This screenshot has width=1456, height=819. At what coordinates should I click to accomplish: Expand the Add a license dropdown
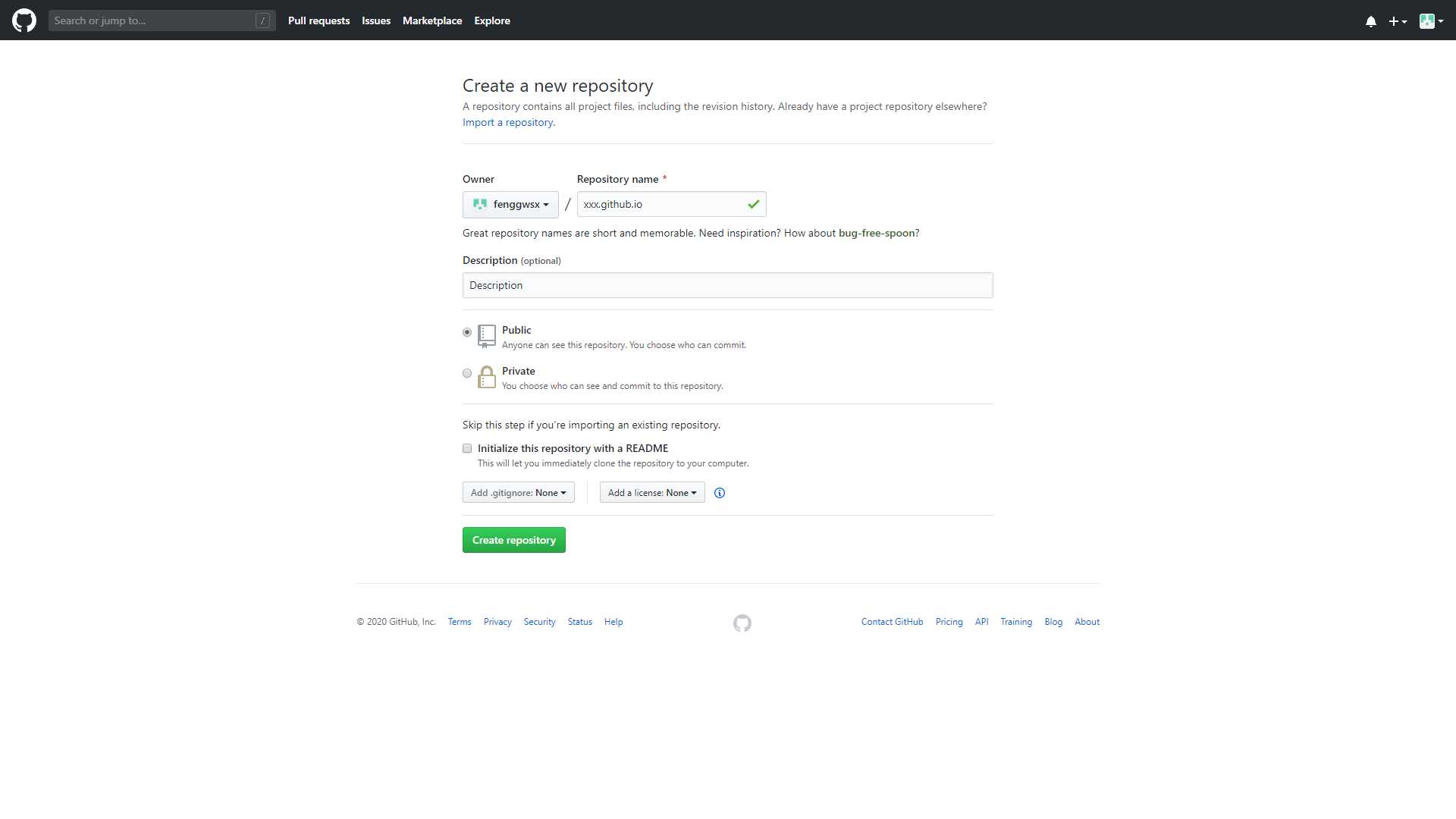point(651,492)
